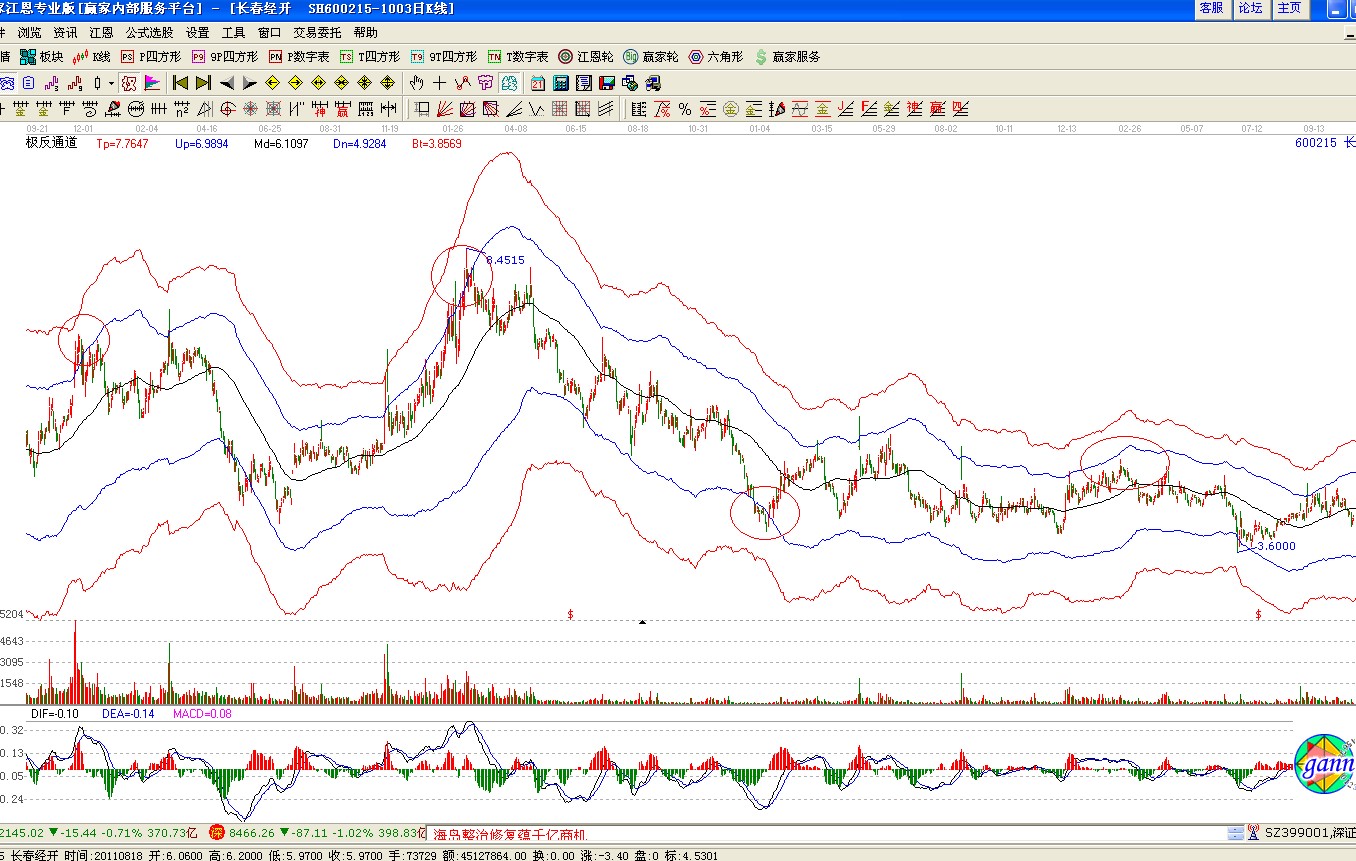Expand the candlestick style dropdown arrow

111,83
